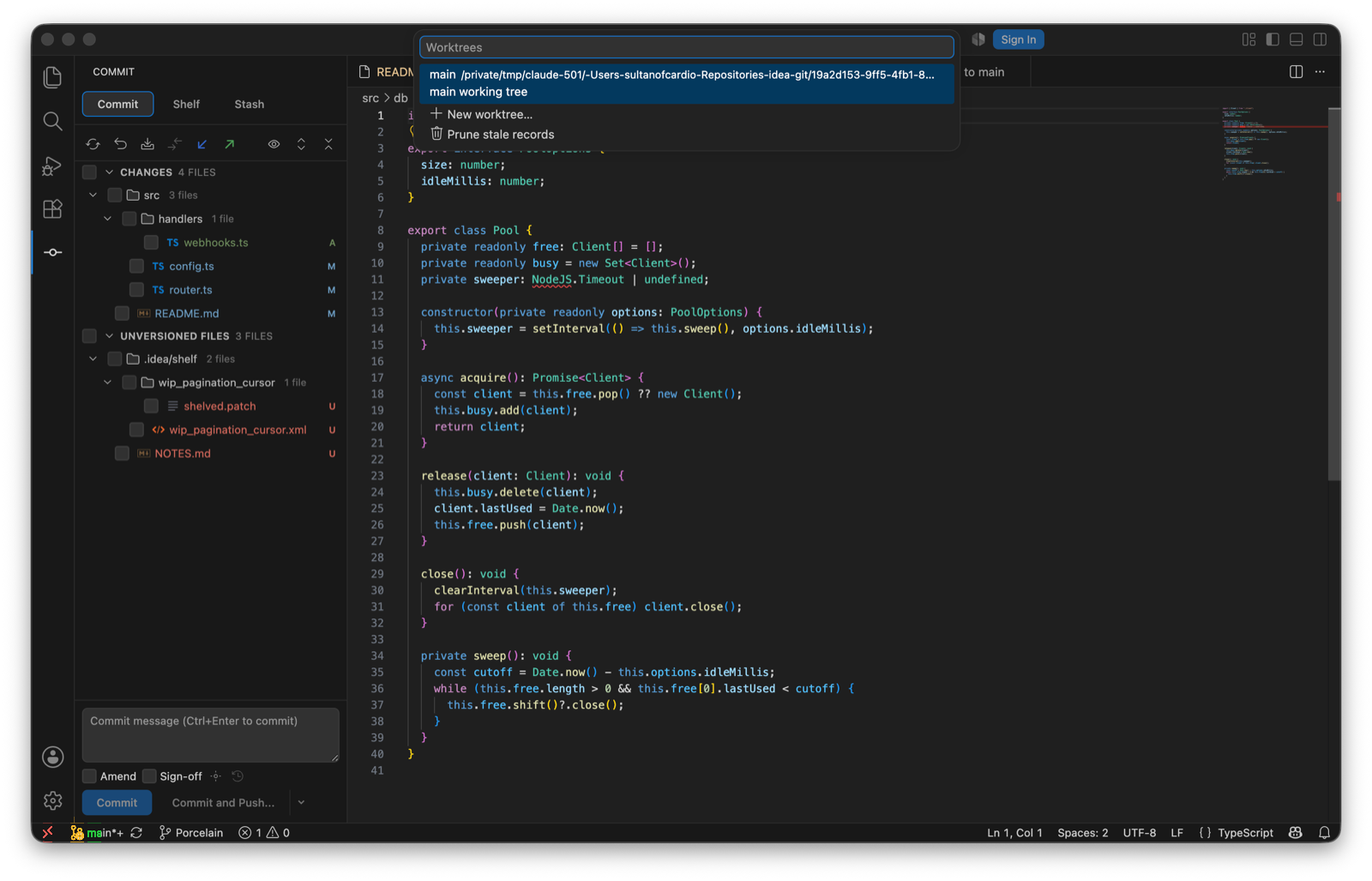Open Run and Debug in activity bar

[52, 166]
